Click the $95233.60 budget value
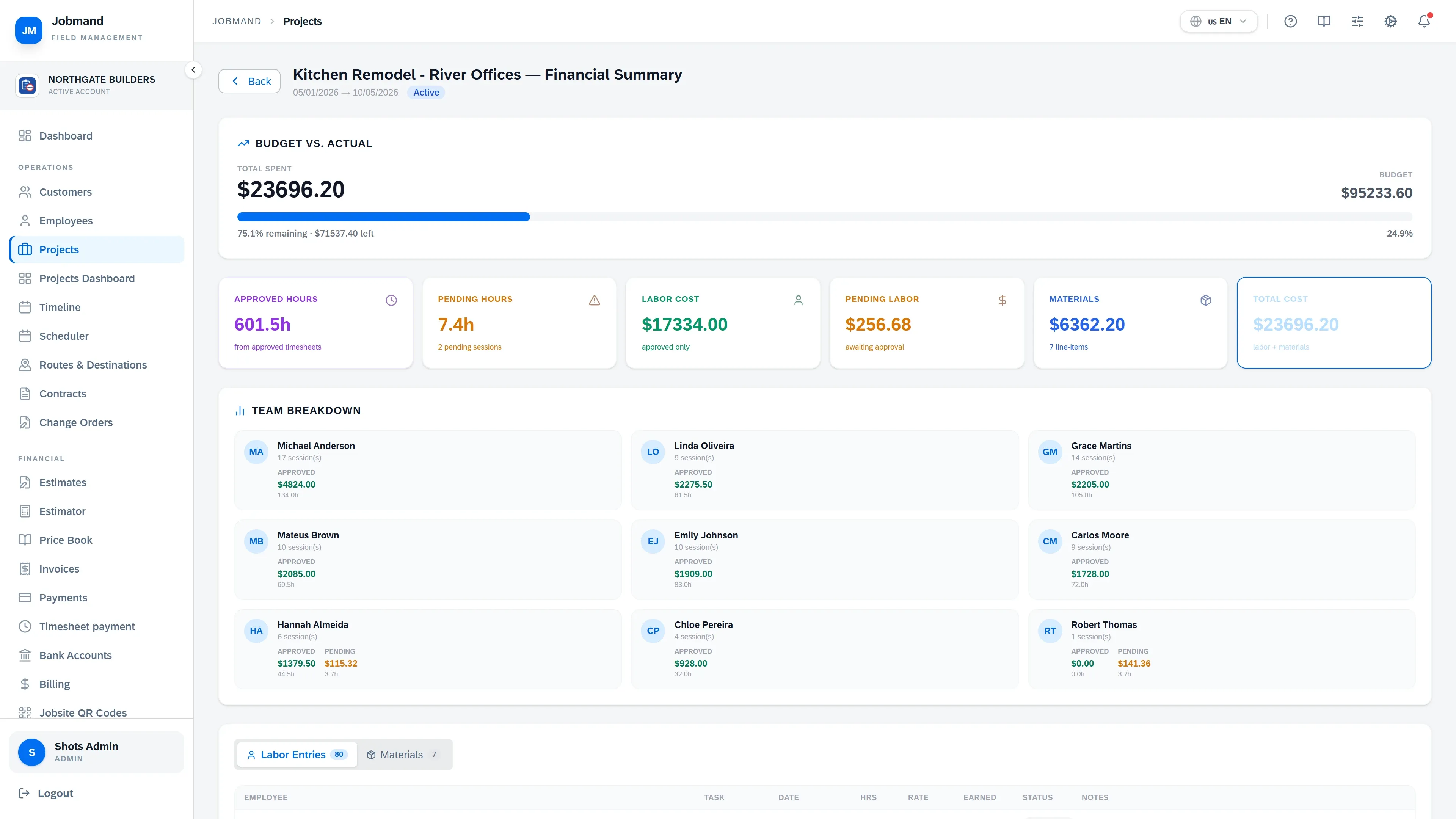Viewport: 1456px width, 819px height. 1376,193
